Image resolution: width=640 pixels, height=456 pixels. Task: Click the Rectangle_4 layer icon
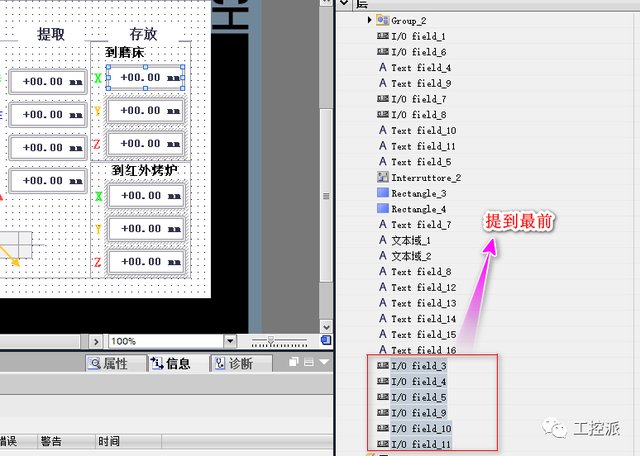point(382,209)
